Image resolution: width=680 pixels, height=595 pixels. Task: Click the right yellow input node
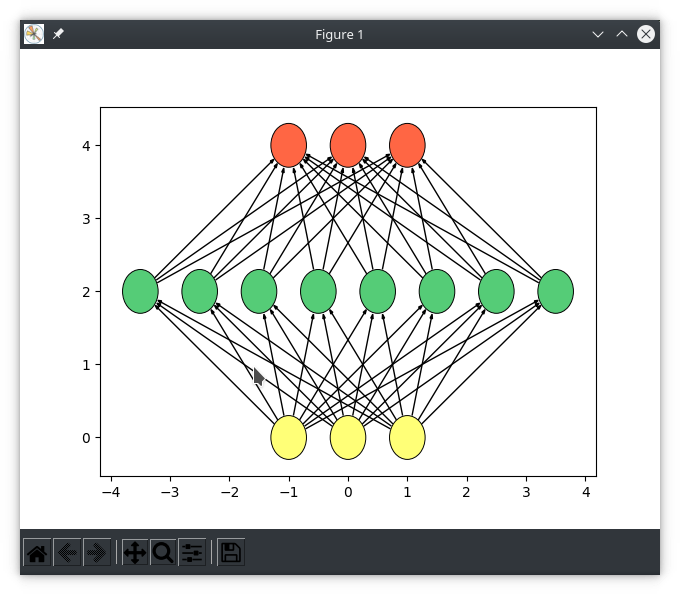click(x=407, y=437)
